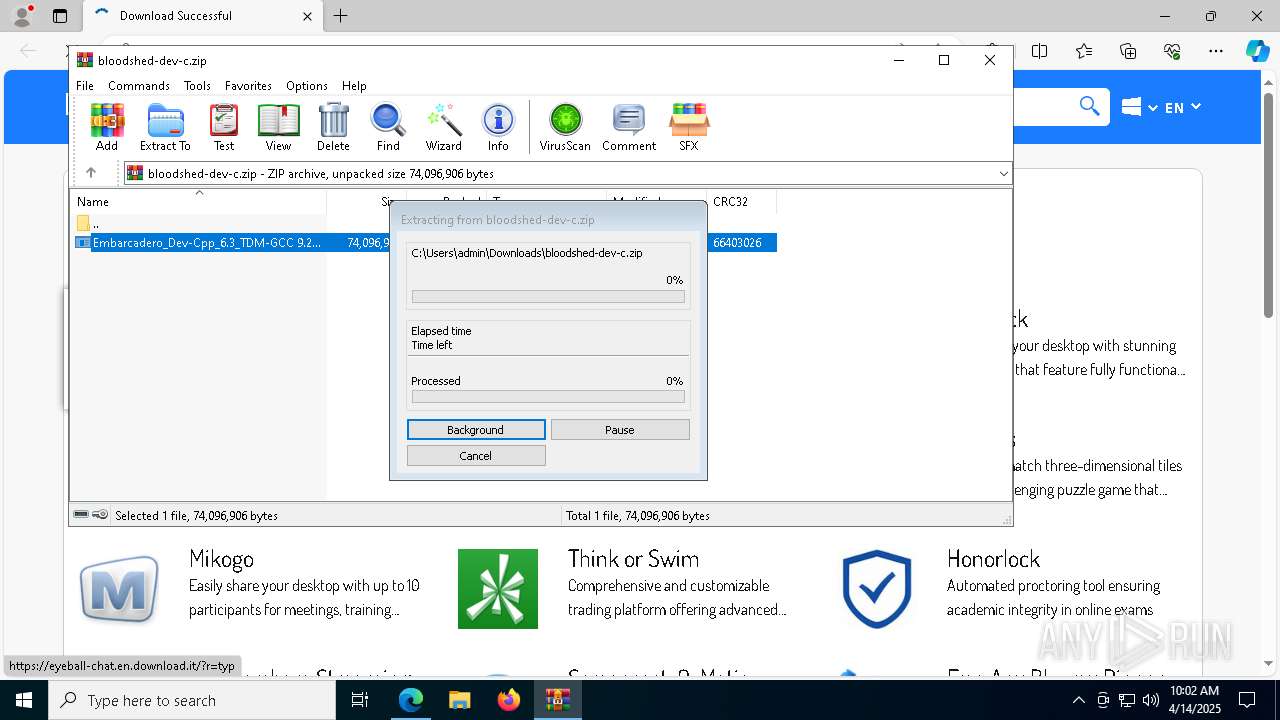Open a new browser tab

[x=341, y=16]
